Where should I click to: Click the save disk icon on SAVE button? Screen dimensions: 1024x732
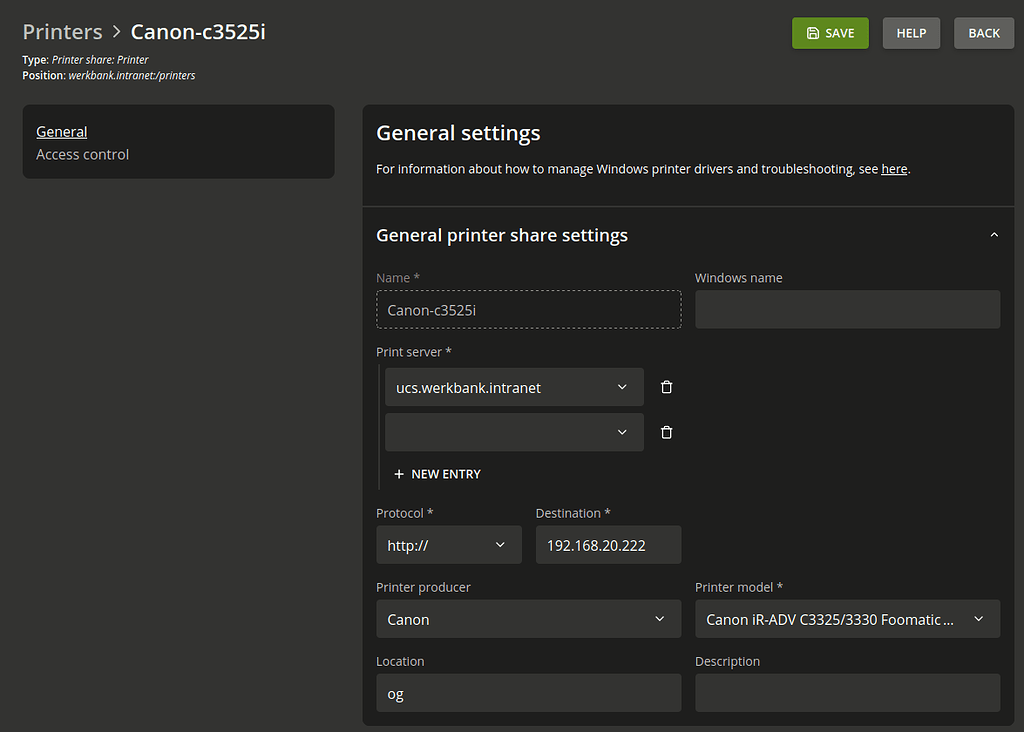click(812, 32)
